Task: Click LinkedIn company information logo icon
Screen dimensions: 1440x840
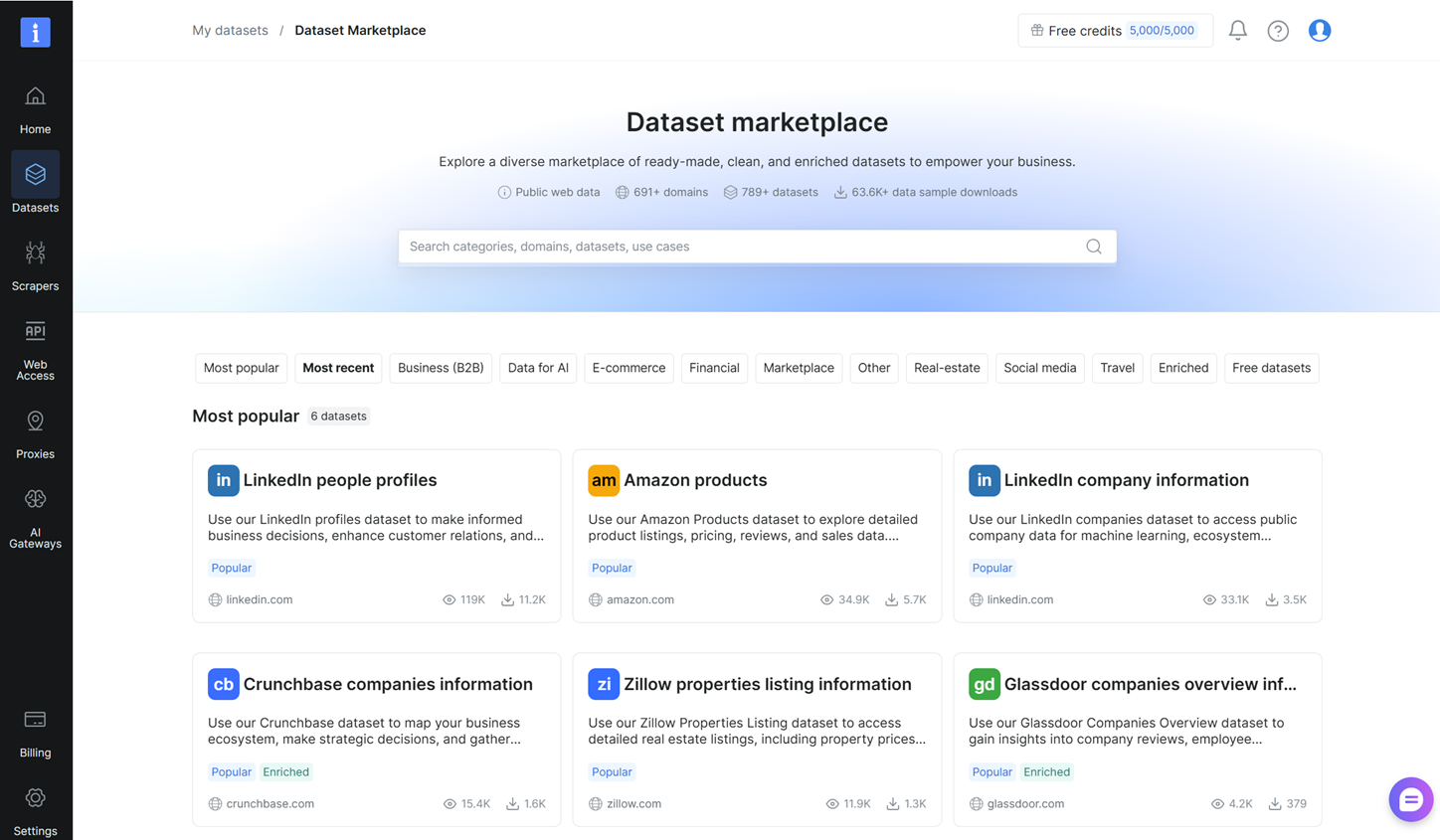Action: [985, 480]
